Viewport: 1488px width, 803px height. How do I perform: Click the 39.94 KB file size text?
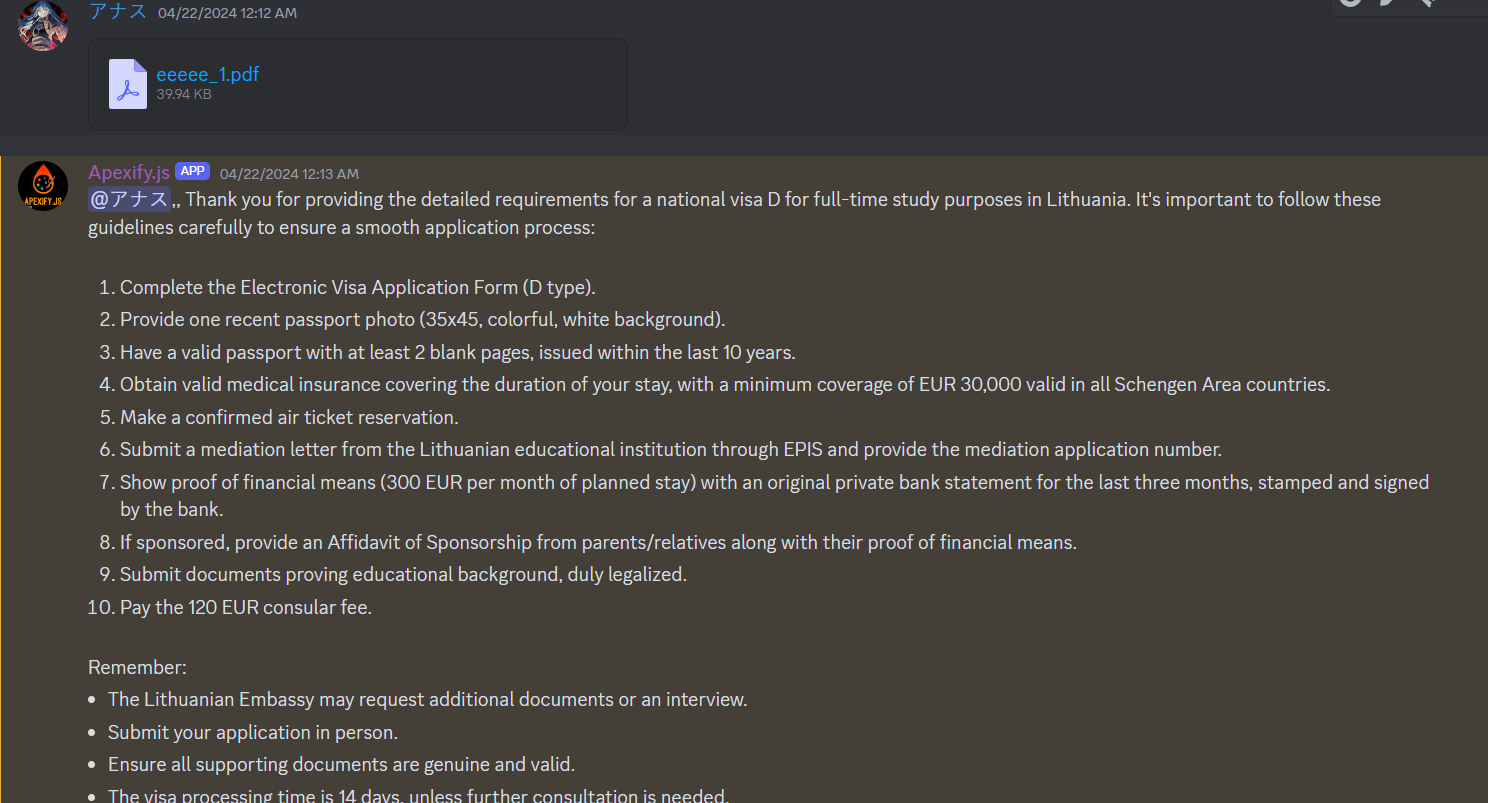[x=184, y=94]
